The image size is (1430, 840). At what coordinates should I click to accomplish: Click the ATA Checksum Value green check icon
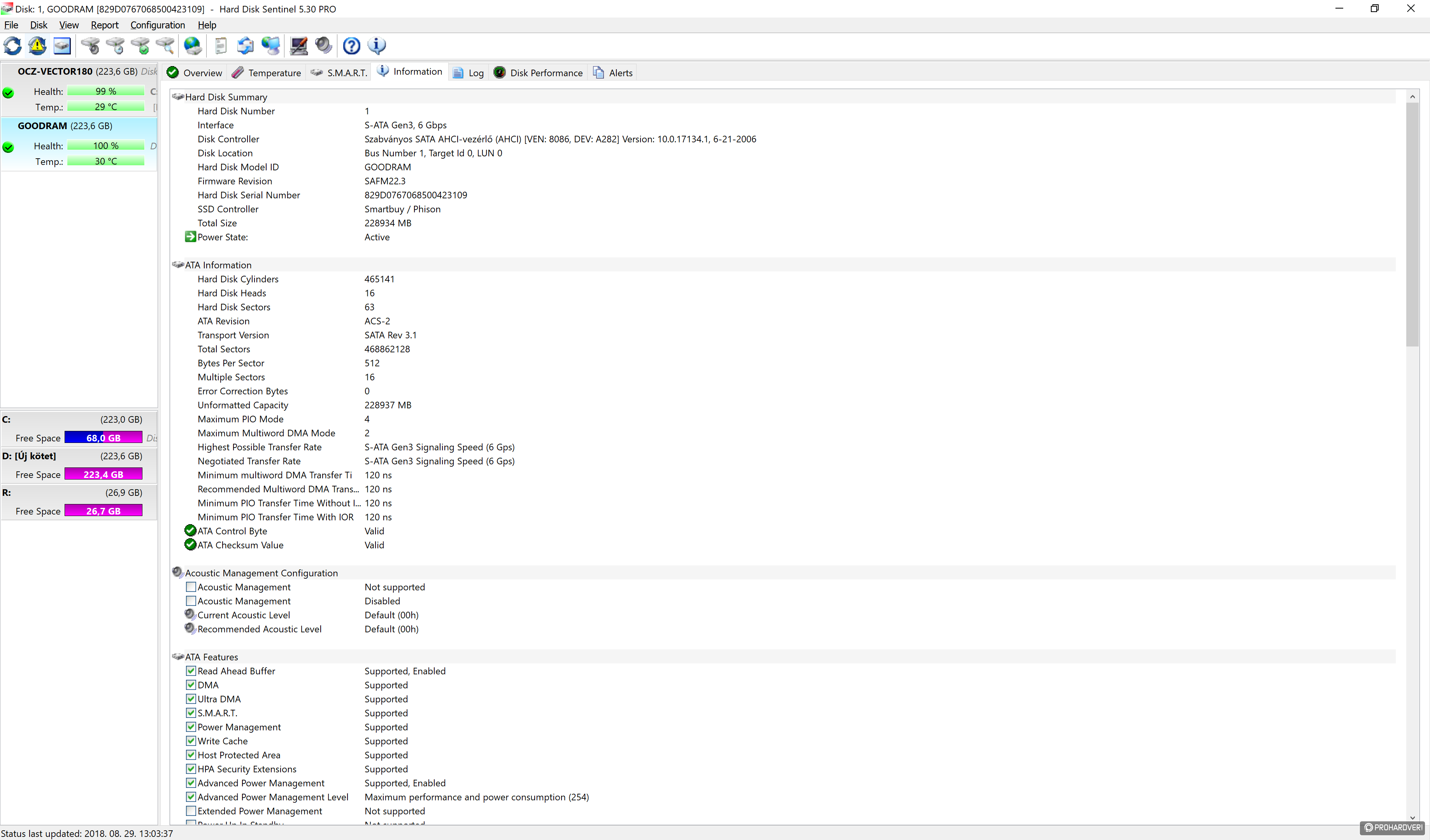point(191,544)
